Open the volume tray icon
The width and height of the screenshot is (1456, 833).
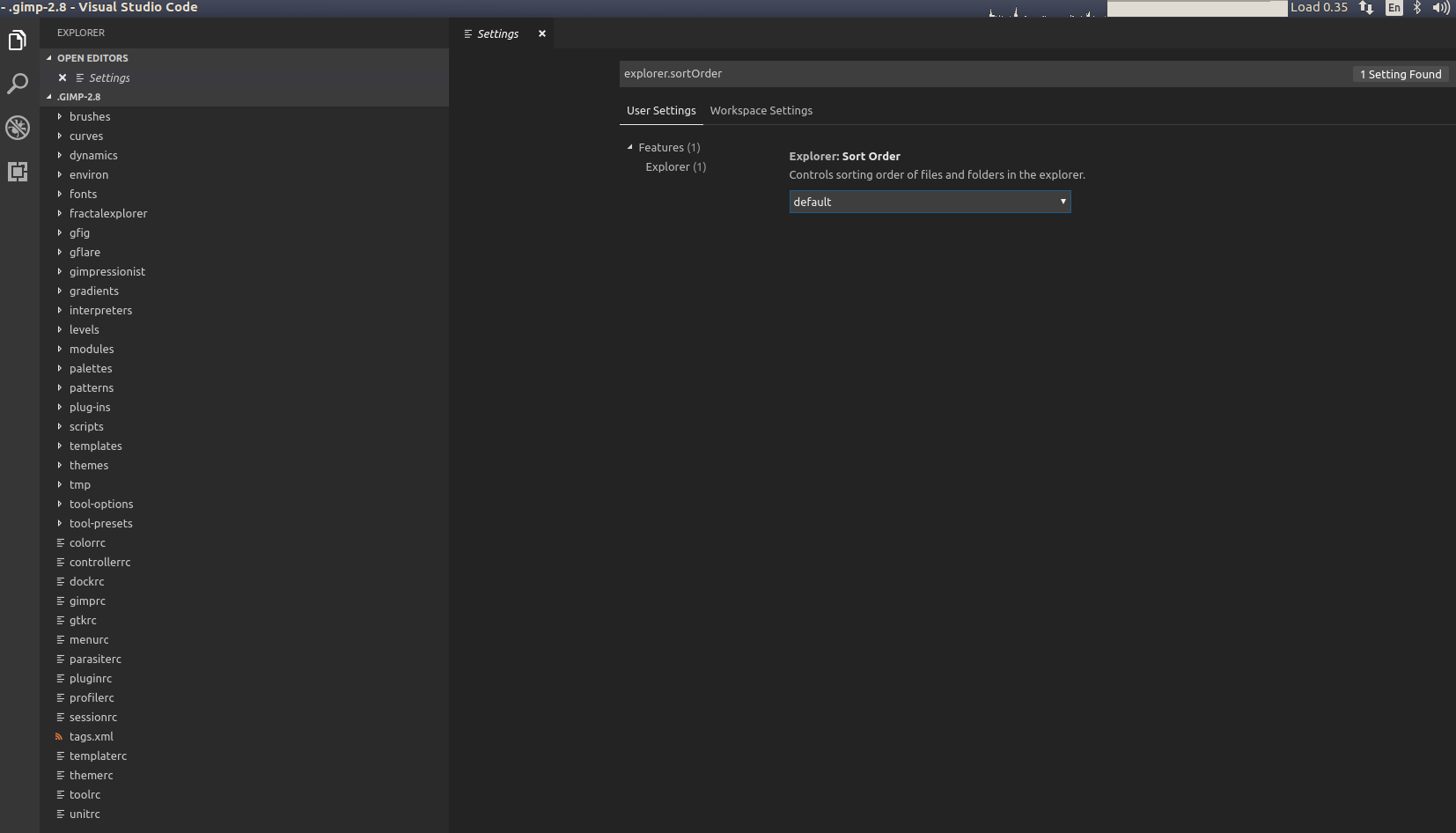pyautogui.click(x=1441, y=8)
